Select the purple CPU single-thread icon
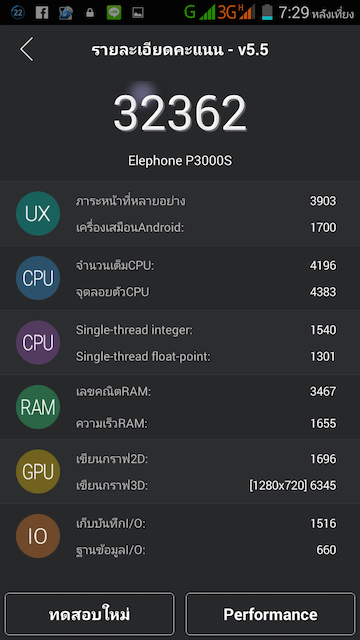This screenshot has width=360, height=640. [x=38, y=342]
